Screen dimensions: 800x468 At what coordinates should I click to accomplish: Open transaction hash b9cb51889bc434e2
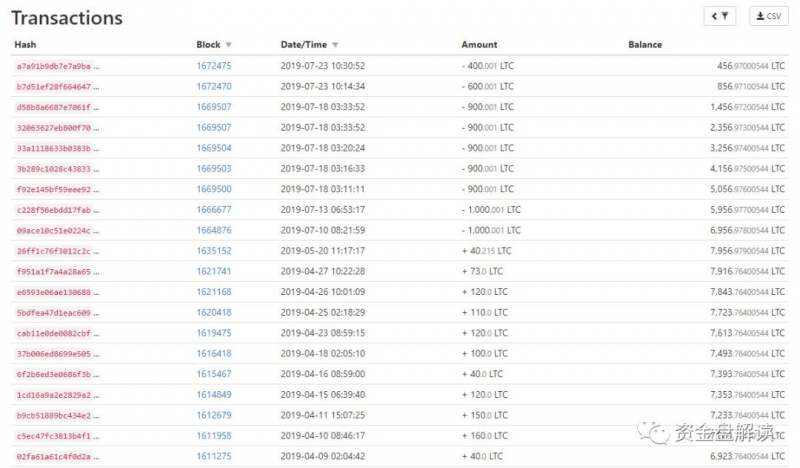pyautogui.click(x=54, y=415)
